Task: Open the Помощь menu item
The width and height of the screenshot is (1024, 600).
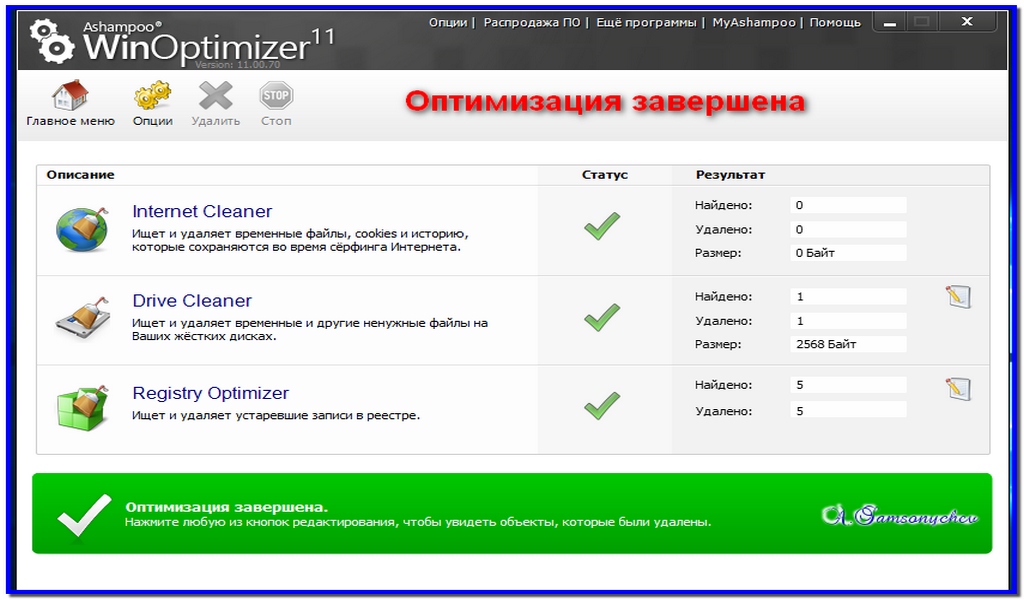Action: point(835,22)
